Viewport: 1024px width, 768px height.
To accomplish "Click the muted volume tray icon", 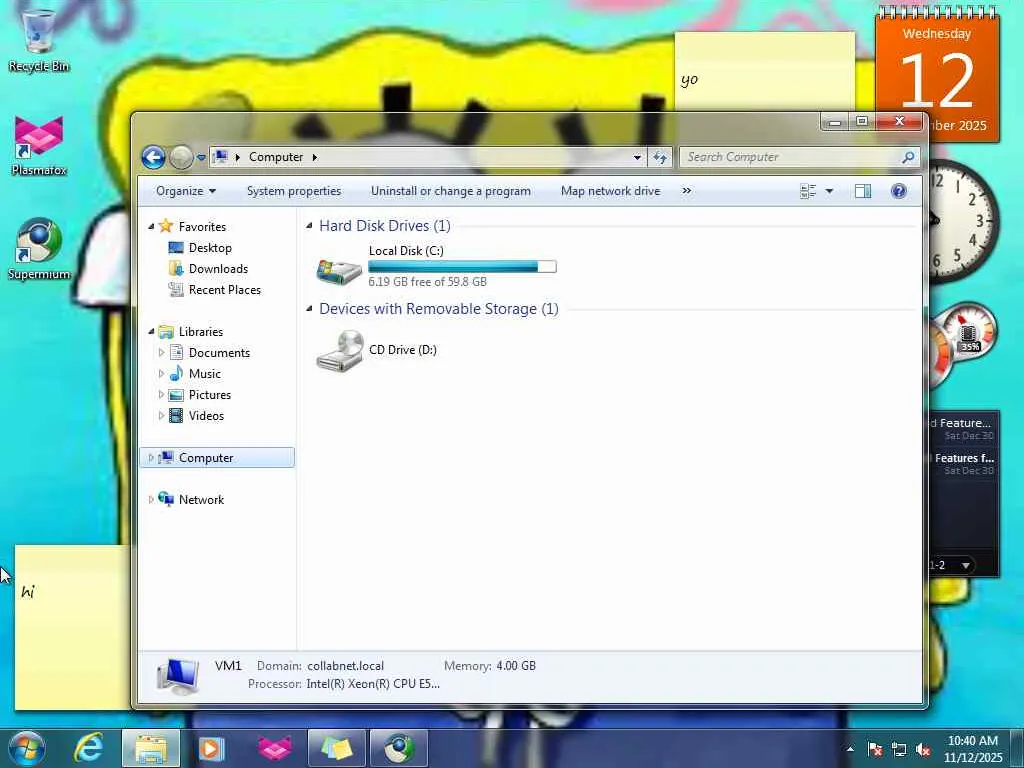I will (x=923, y=749).
